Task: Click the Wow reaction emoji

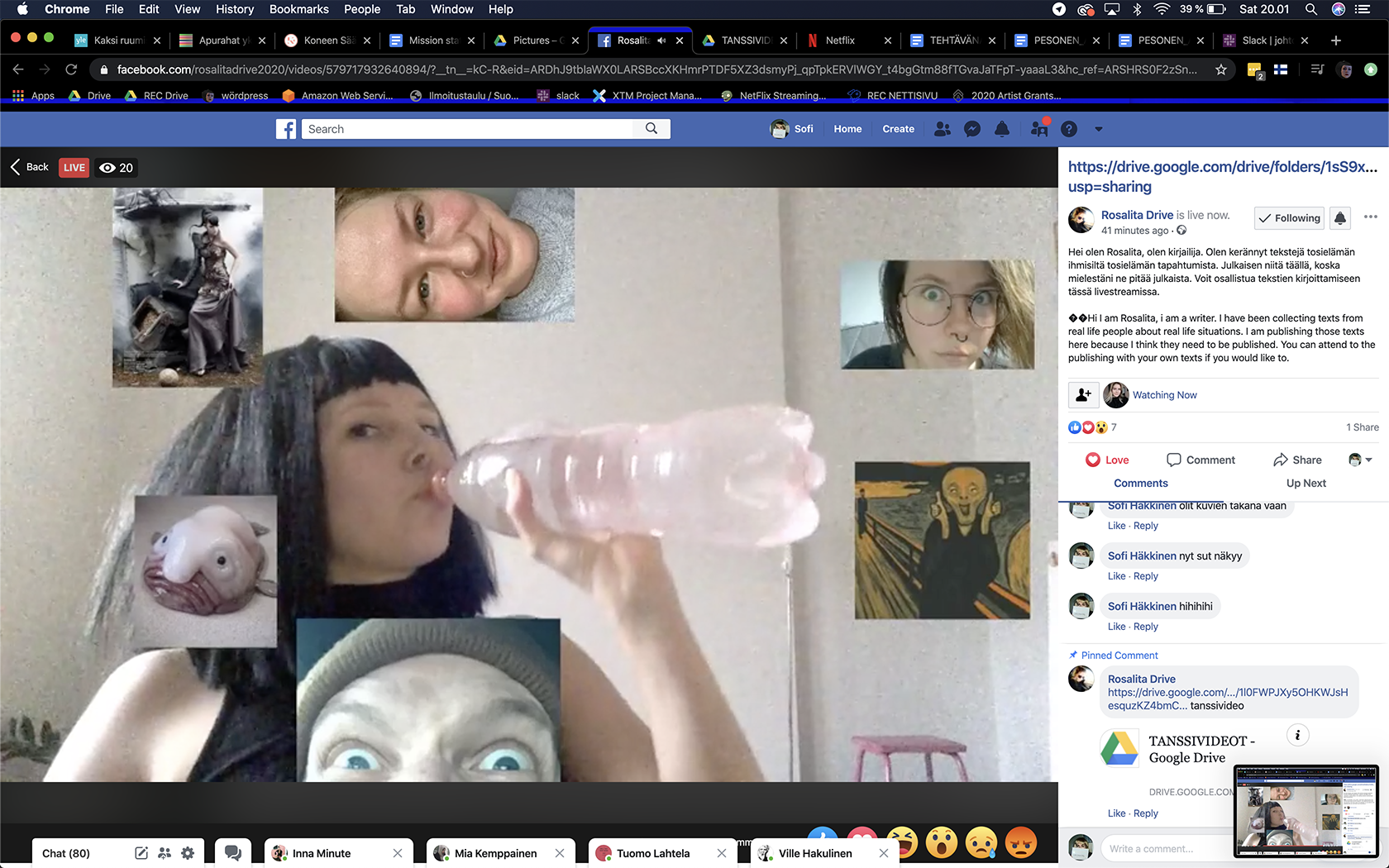Action: [x=942, y=842]
